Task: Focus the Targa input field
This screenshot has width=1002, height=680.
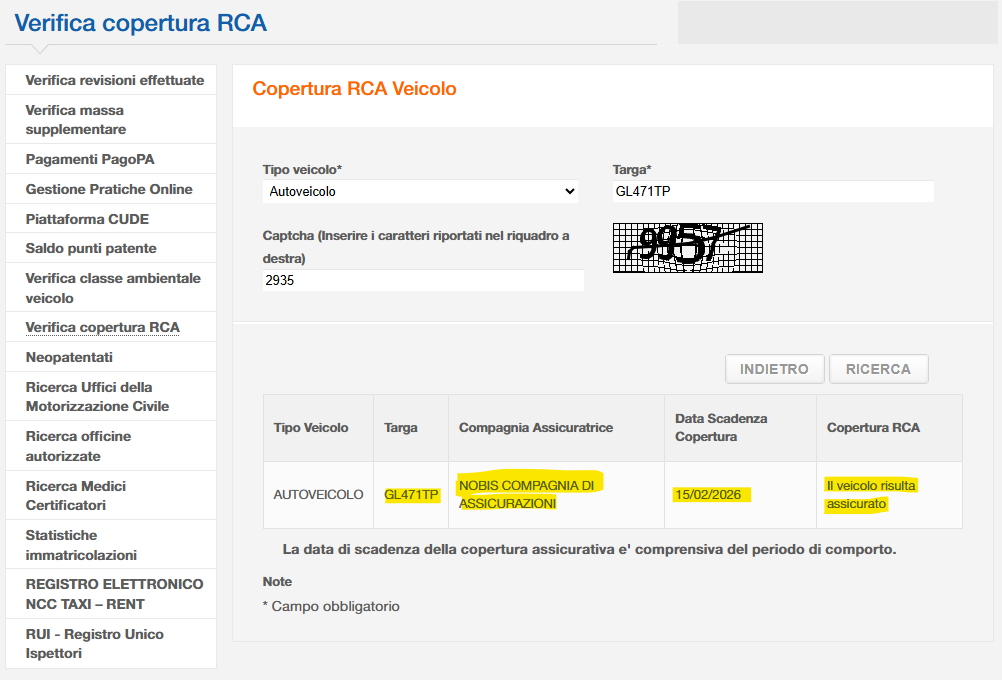Action: click(x=773, y=191)
